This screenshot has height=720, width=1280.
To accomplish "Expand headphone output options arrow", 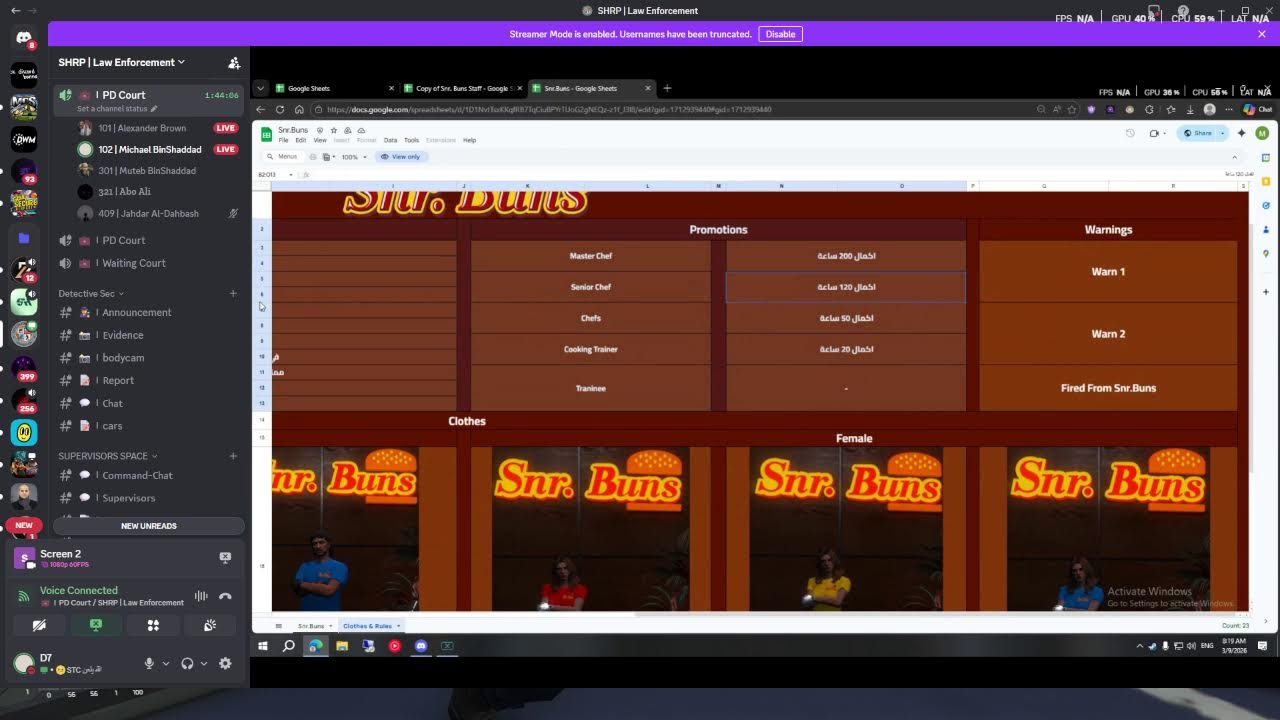I will click(x=204, y=663).
